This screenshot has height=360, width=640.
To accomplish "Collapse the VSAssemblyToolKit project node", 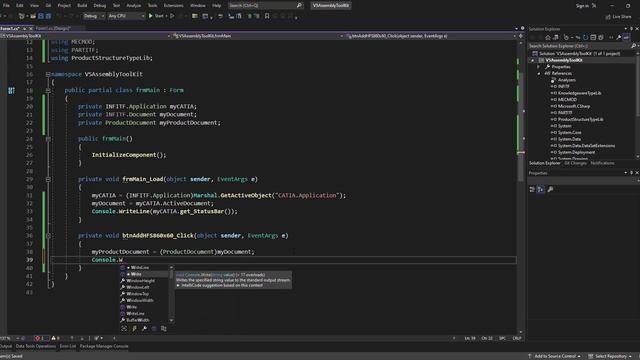I will tap(532, 60).
